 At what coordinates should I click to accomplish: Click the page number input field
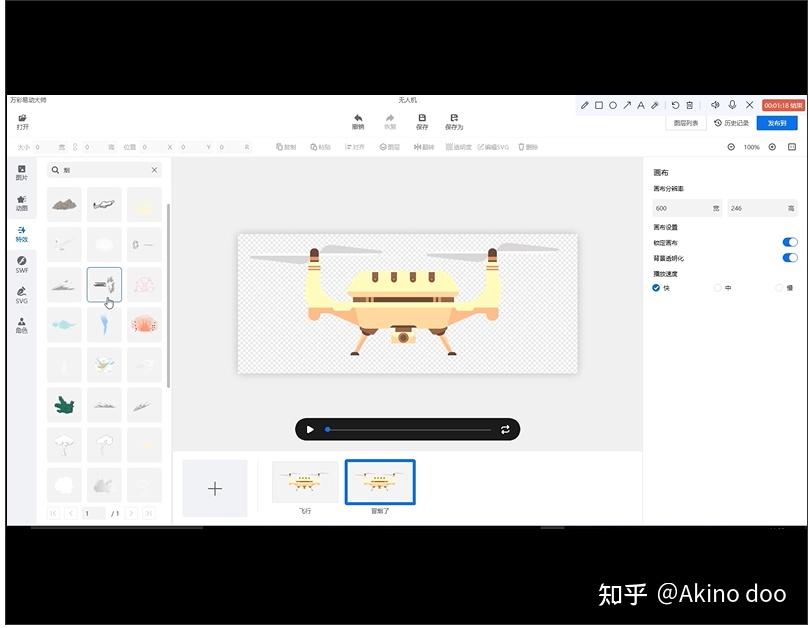pyautogui.click(x=94, y=513)
